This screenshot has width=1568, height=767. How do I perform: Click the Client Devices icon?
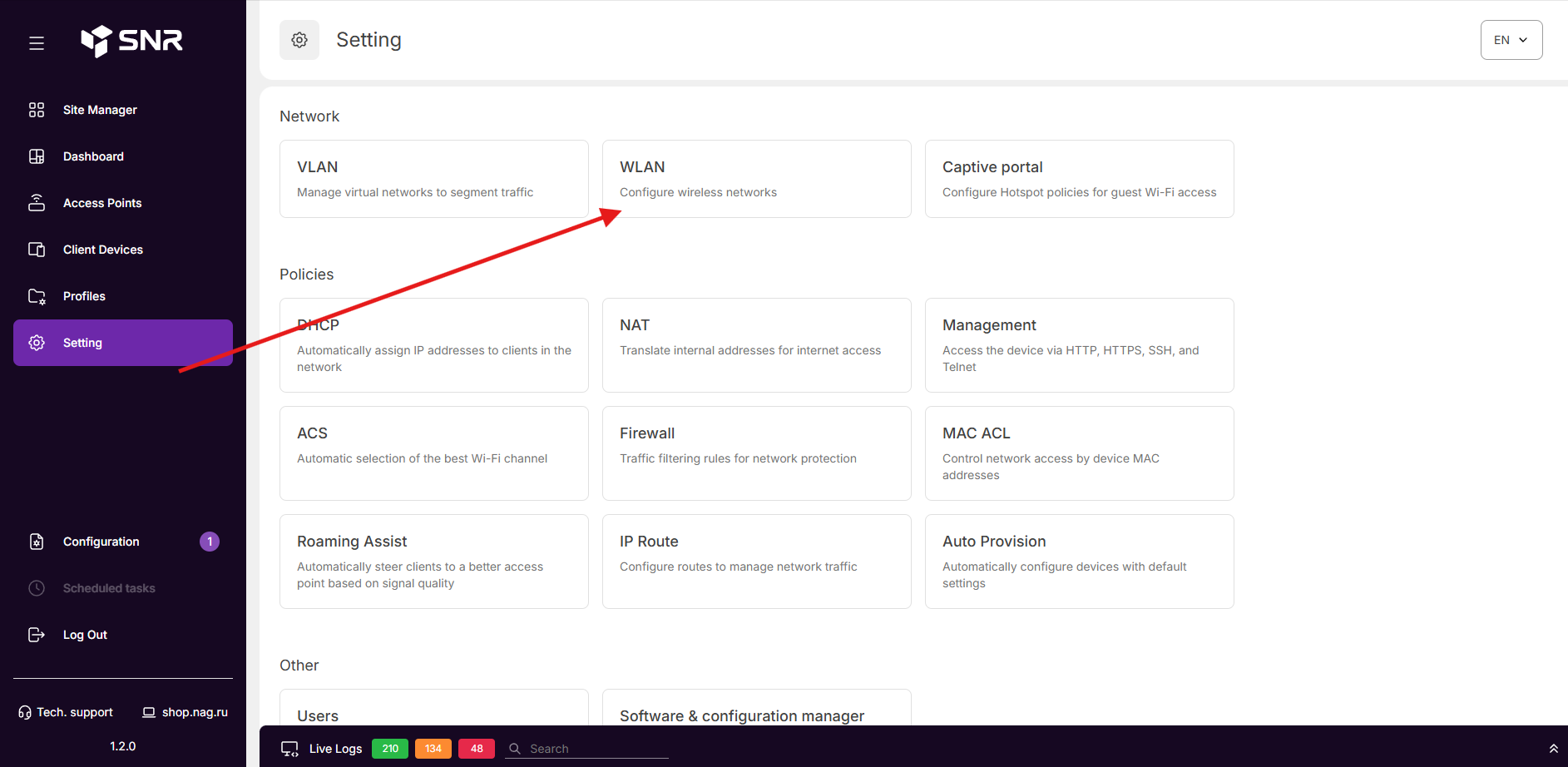(37, 250)
